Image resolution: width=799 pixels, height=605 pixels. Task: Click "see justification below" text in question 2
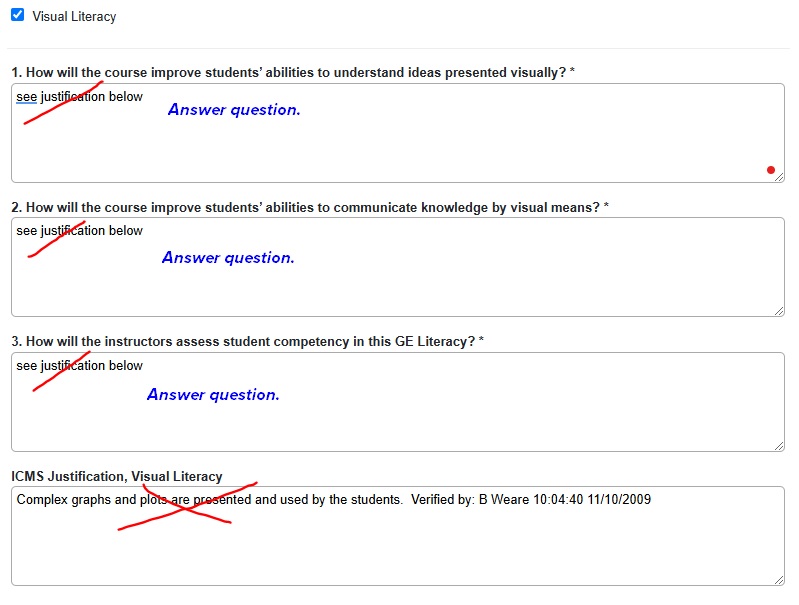(x=79, y=231)
